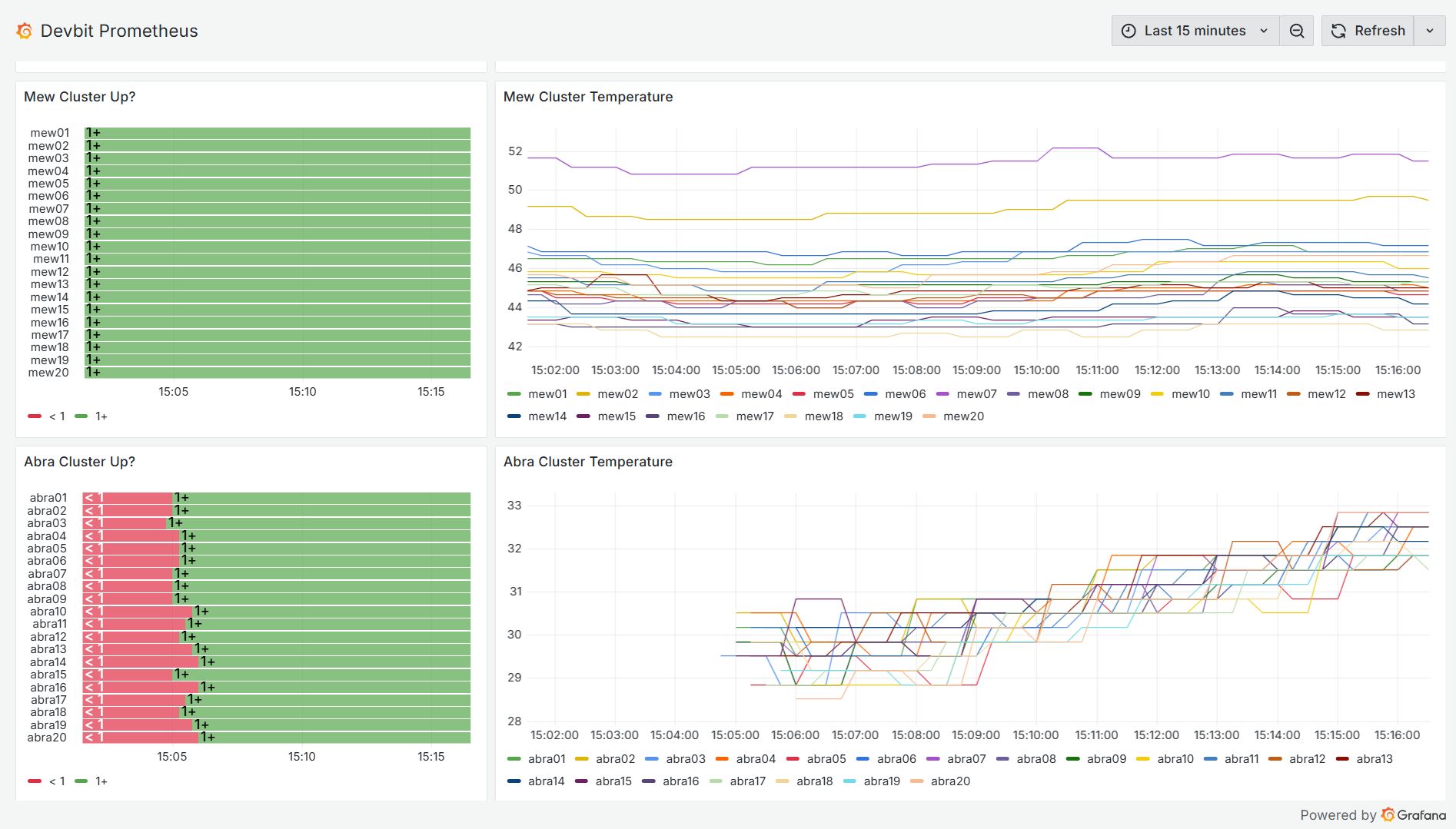Click the Grafana logo beside the dashboard title

click(x=25, y=31)
